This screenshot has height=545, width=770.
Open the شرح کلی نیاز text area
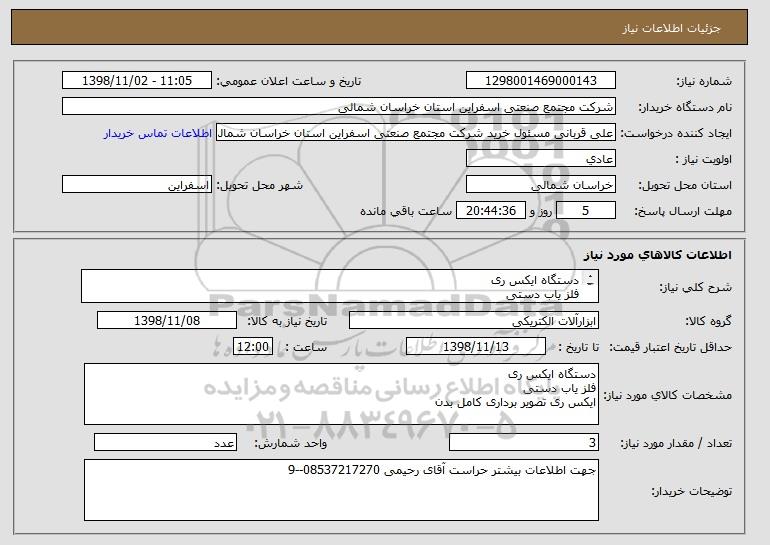[340, 286]
